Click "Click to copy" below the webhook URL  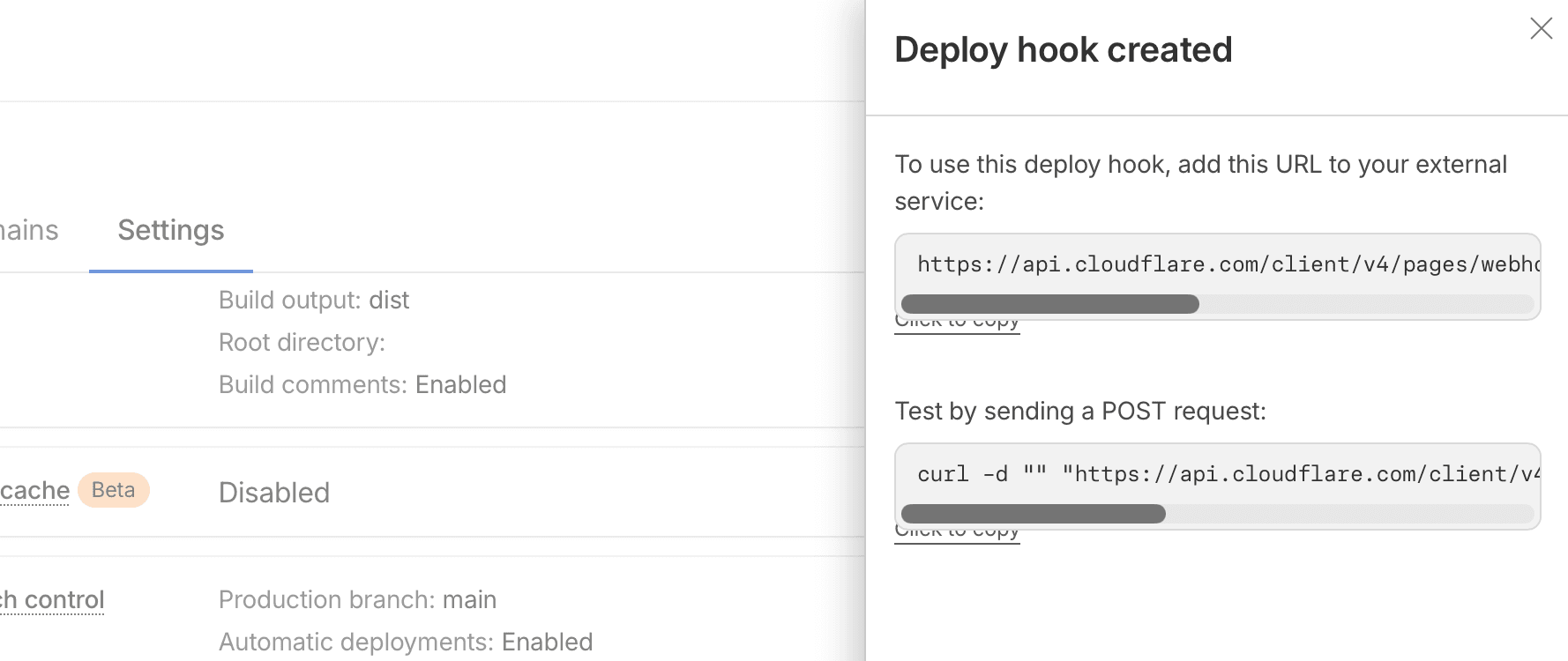click(957, 324)
